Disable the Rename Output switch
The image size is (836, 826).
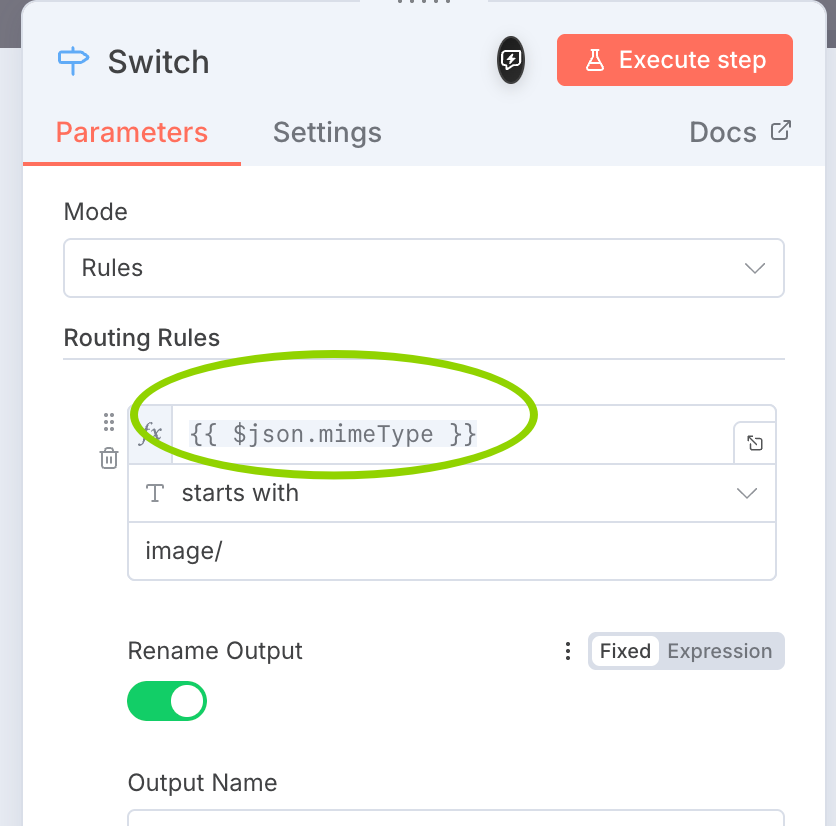[x=167, y=701]
